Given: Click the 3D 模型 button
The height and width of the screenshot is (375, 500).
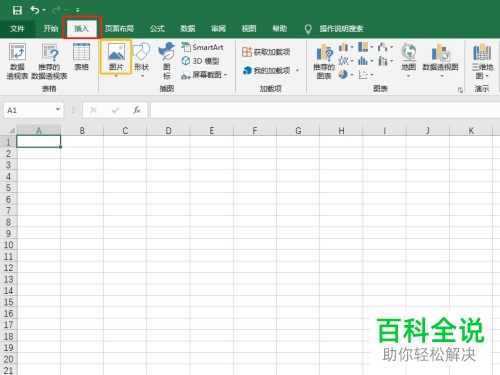Looking at the screenshot, I should point(200,61).
